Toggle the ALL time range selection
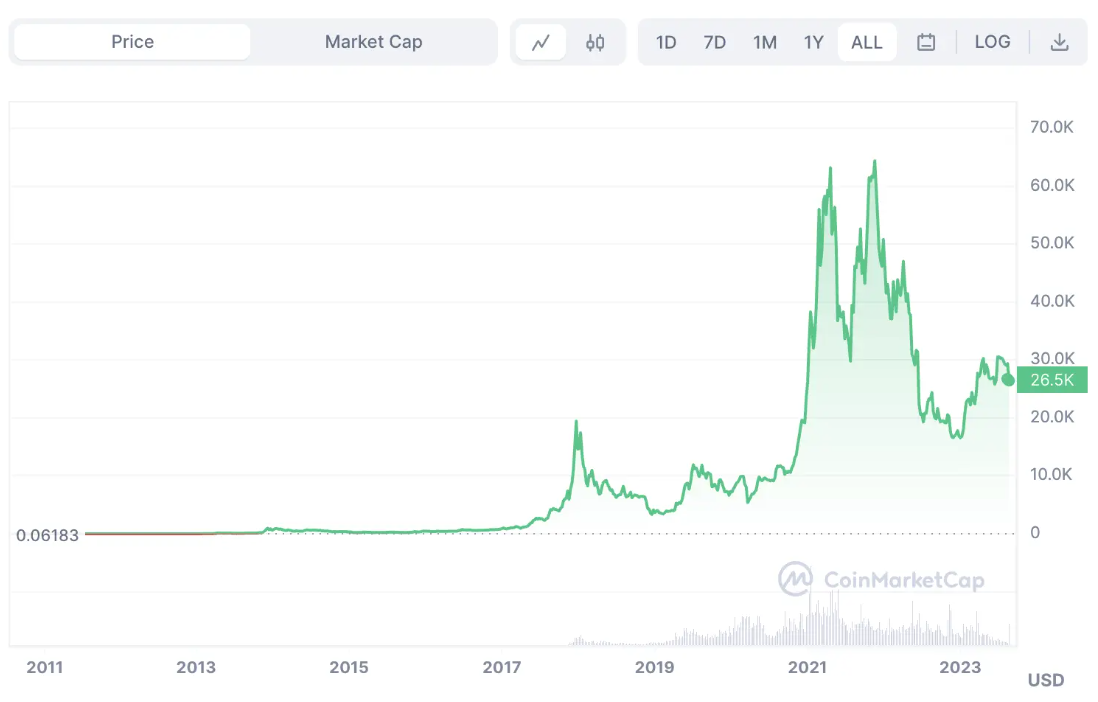The image size is (1098, 702). click(x=866, y=41)
